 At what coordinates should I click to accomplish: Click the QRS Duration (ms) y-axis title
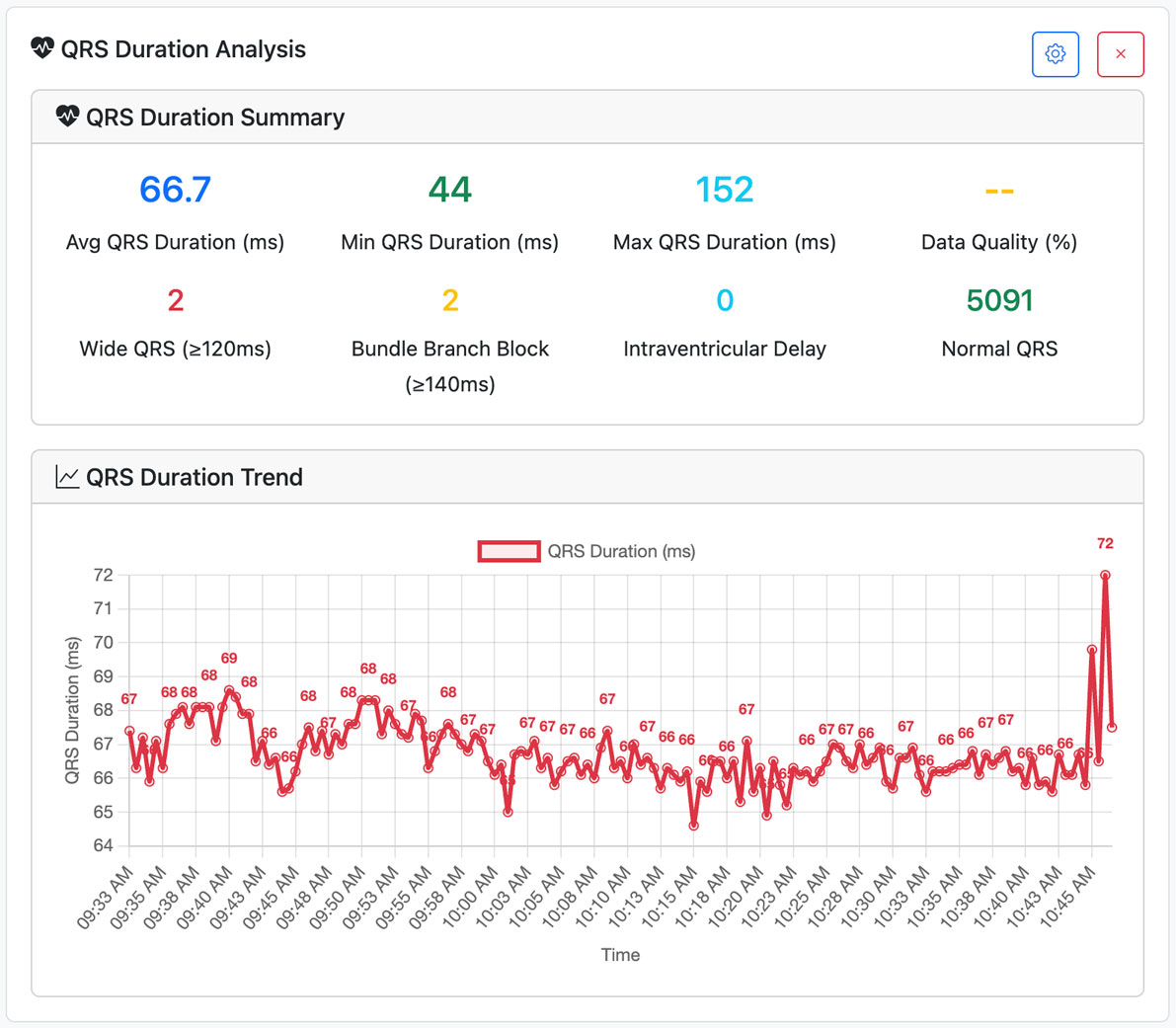(72, 710)
